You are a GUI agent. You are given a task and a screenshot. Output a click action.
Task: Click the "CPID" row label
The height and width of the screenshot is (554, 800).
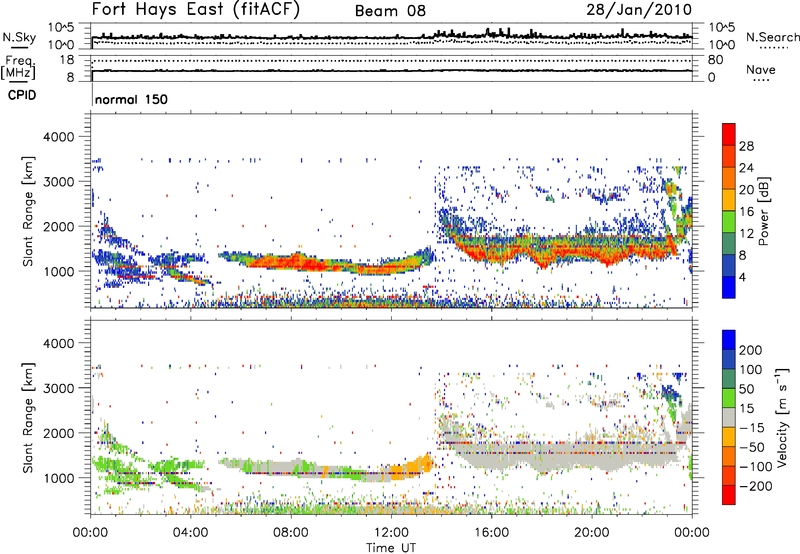pyautogui.click(x=22, y=95)
